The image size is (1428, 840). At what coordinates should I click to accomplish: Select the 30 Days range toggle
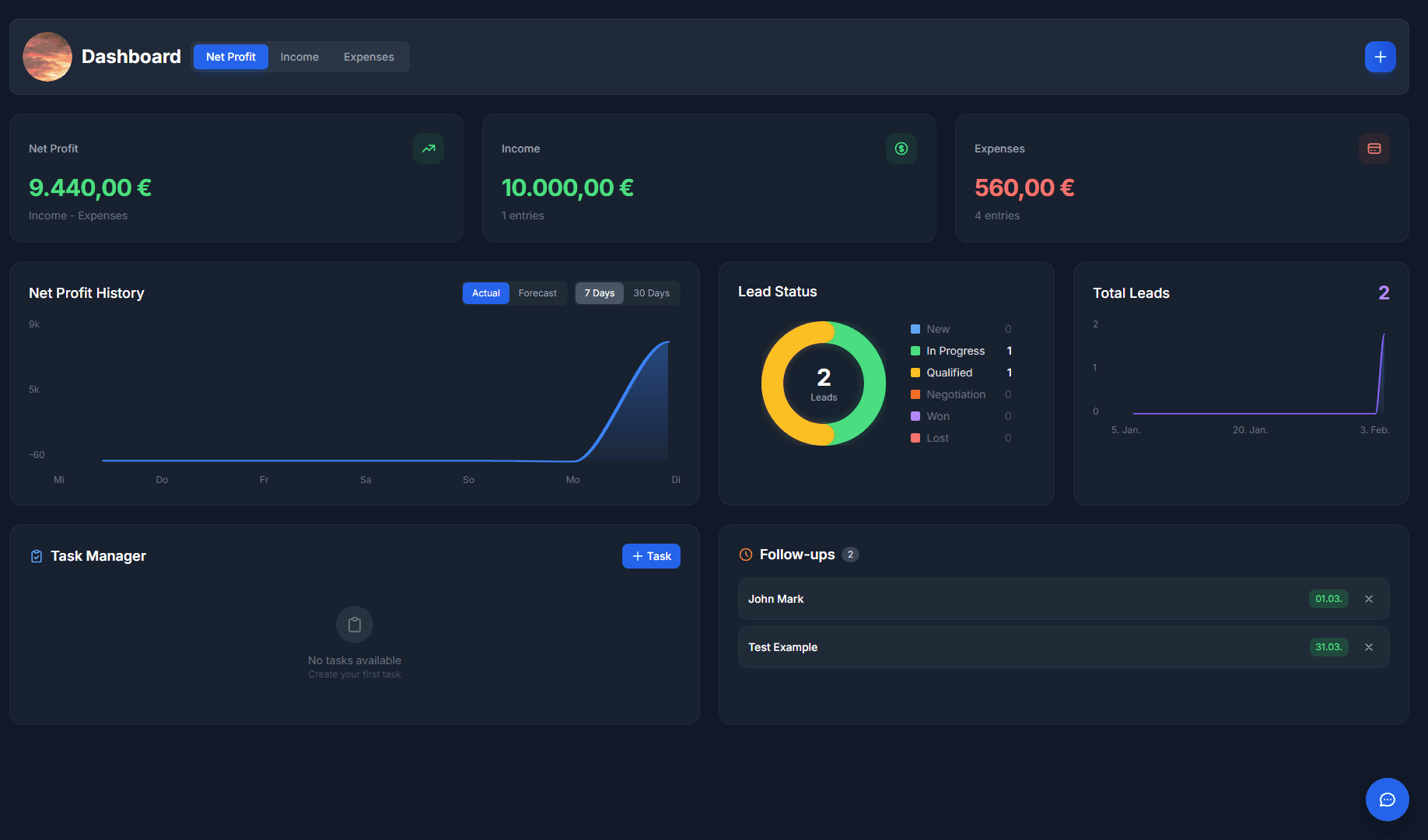[652, 293]
